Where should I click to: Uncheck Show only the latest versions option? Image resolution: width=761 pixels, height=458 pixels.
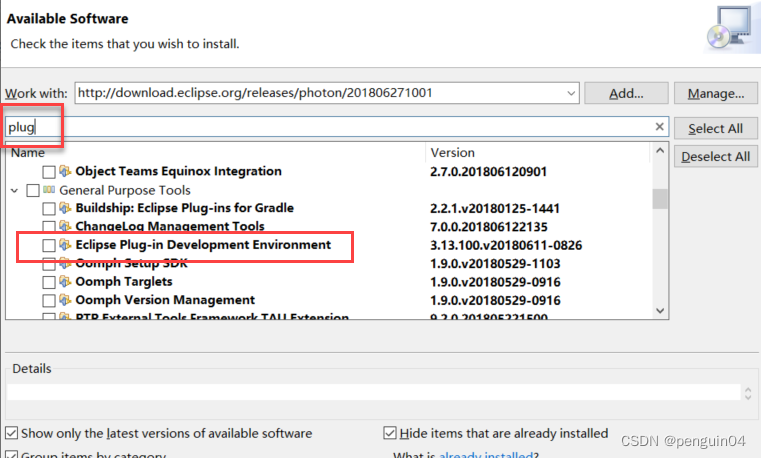point(12,433)
